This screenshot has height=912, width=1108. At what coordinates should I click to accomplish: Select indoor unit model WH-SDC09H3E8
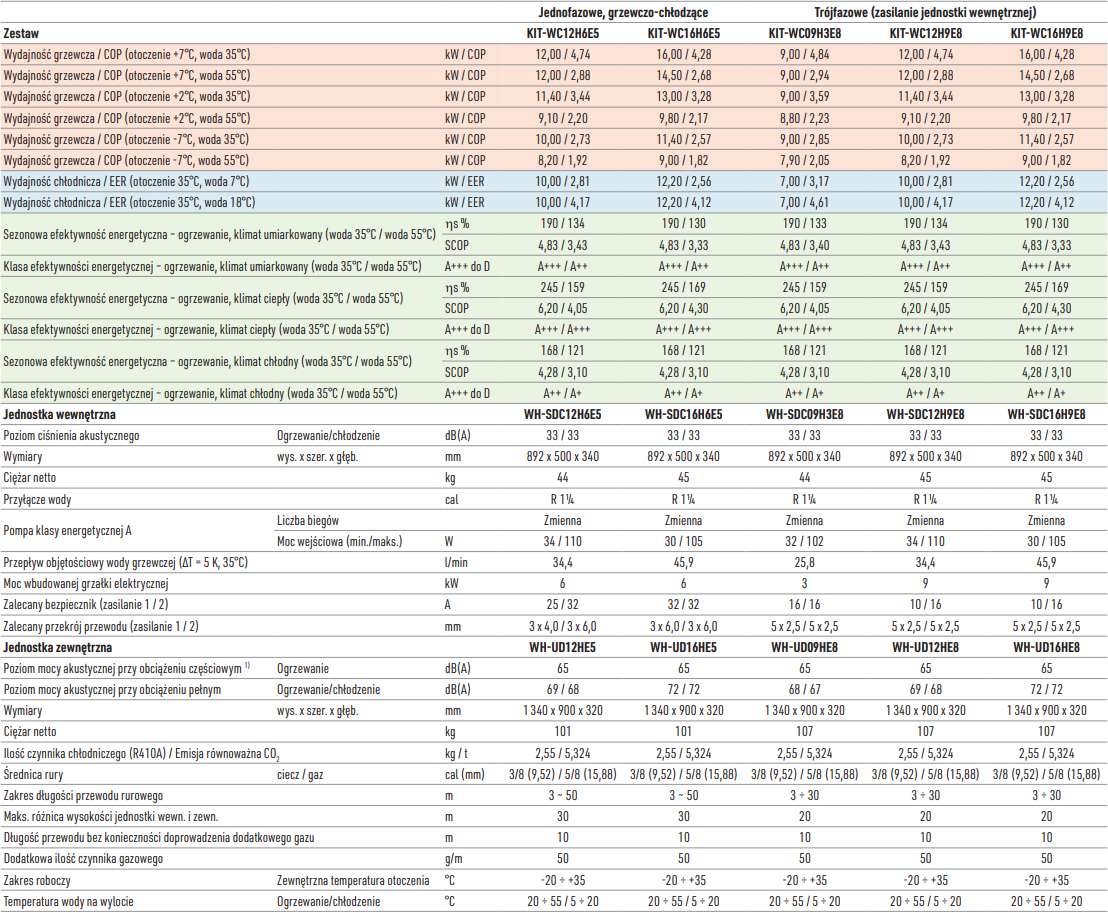[x=804, y=415]
